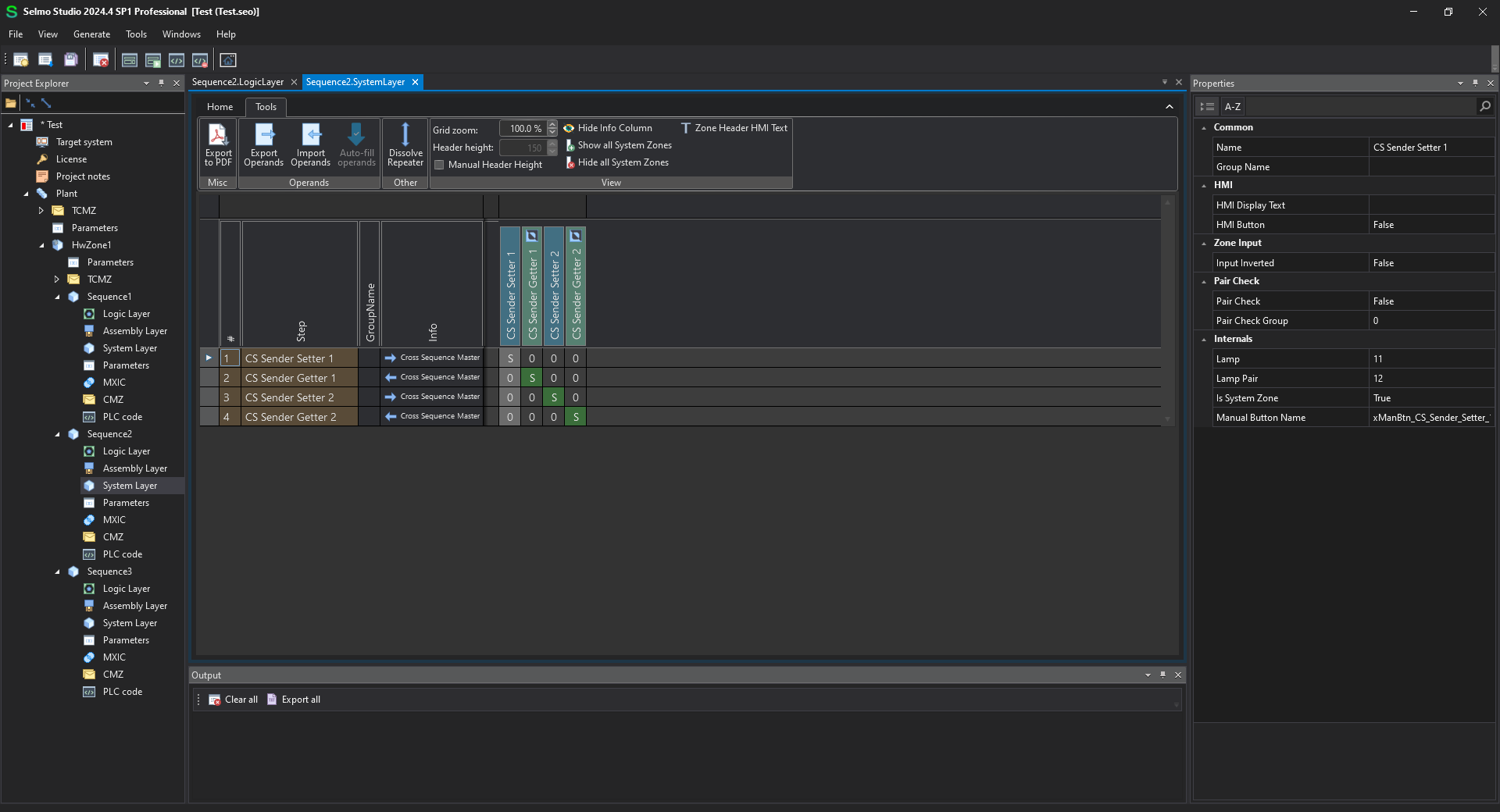The image size is (1500, 812).
Task: Click the Open Project toolbar icon
Action: (45, 60)
